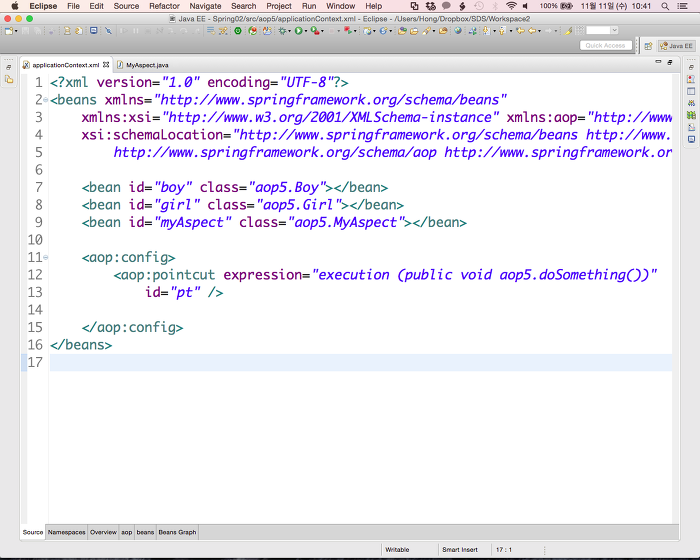Click the macOS clock showing 10:41
Screen dimensions: 700x560
click(x=641, y=6)
